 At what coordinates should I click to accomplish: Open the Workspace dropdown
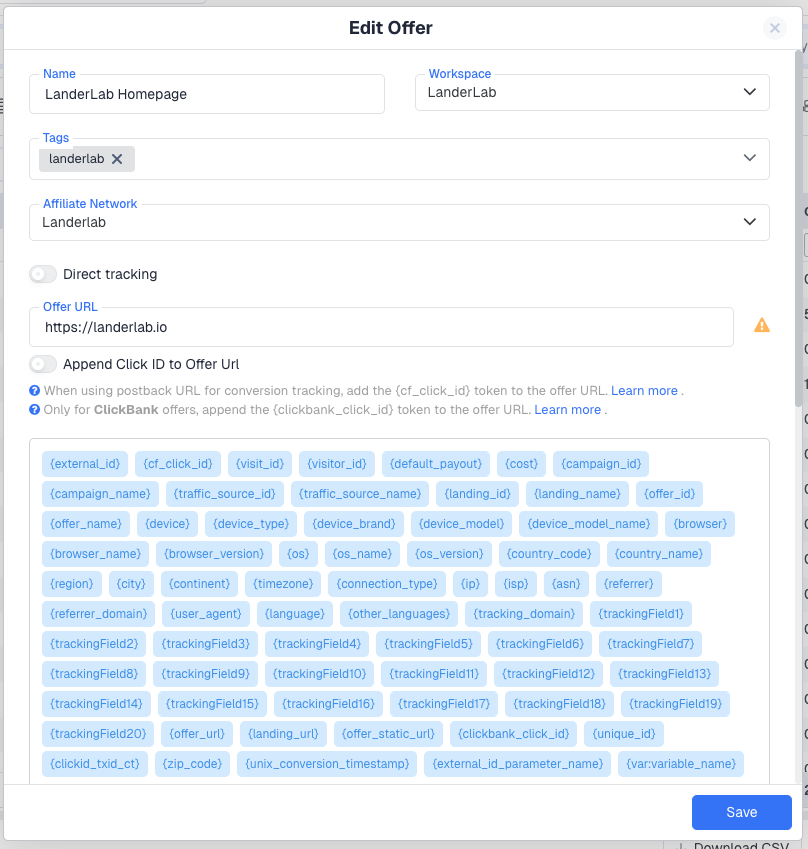[x=592, y=92]
